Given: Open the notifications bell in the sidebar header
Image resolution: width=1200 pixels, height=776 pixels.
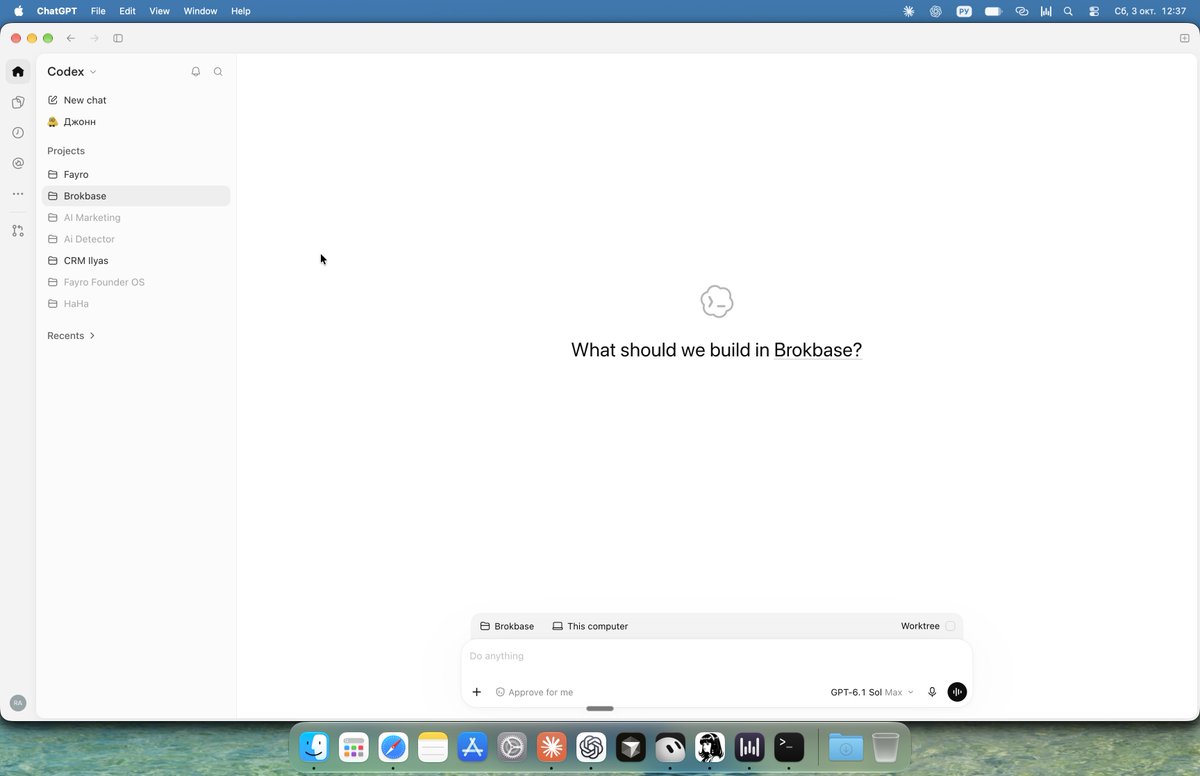Looking at the screenshot, I should pyautogui.click(x=196, y=72).
